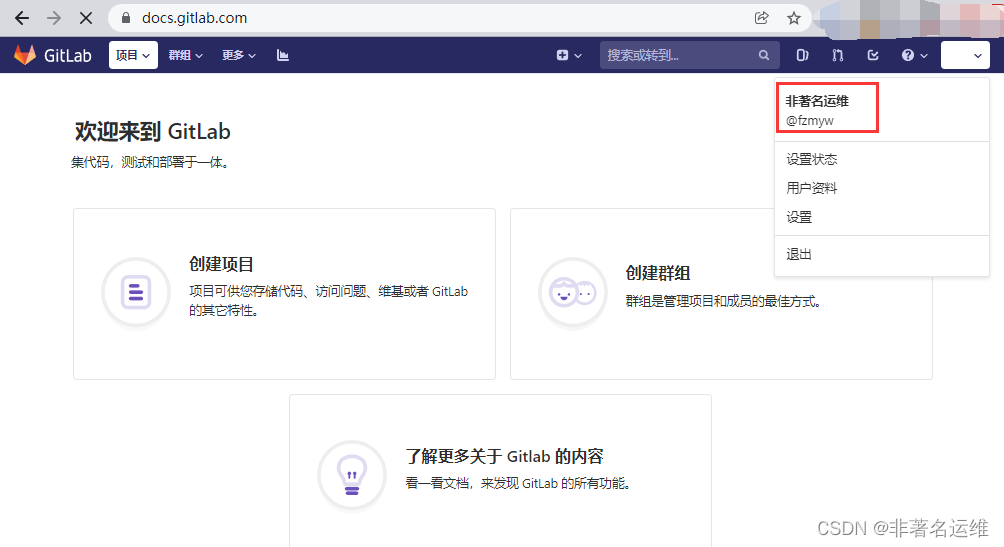Focus the 搜索或转到 search field
The height and width of the screenshot is (547, 1004).
click(690, 55)
